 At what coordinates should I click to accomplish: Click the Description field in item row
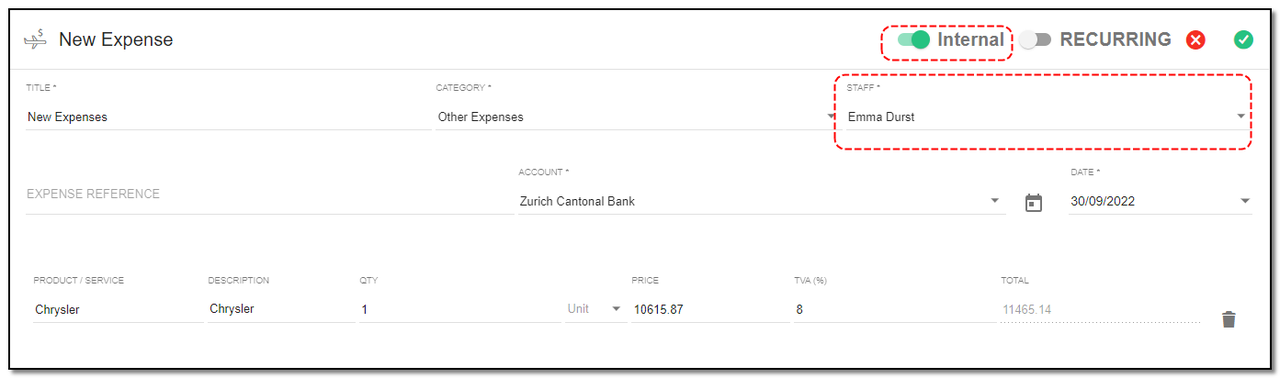280,309
